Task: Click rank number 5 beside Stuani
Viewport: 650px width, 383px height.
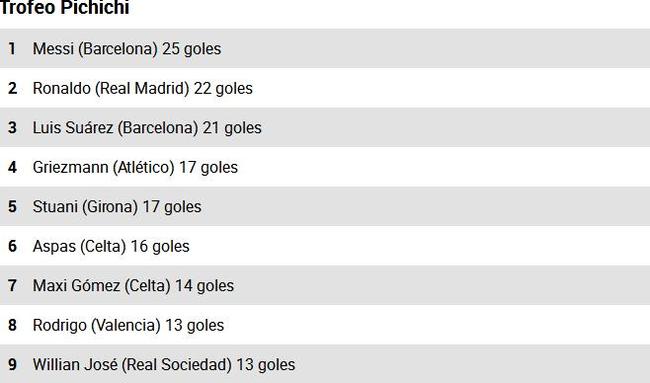Action: click(12, 206)
